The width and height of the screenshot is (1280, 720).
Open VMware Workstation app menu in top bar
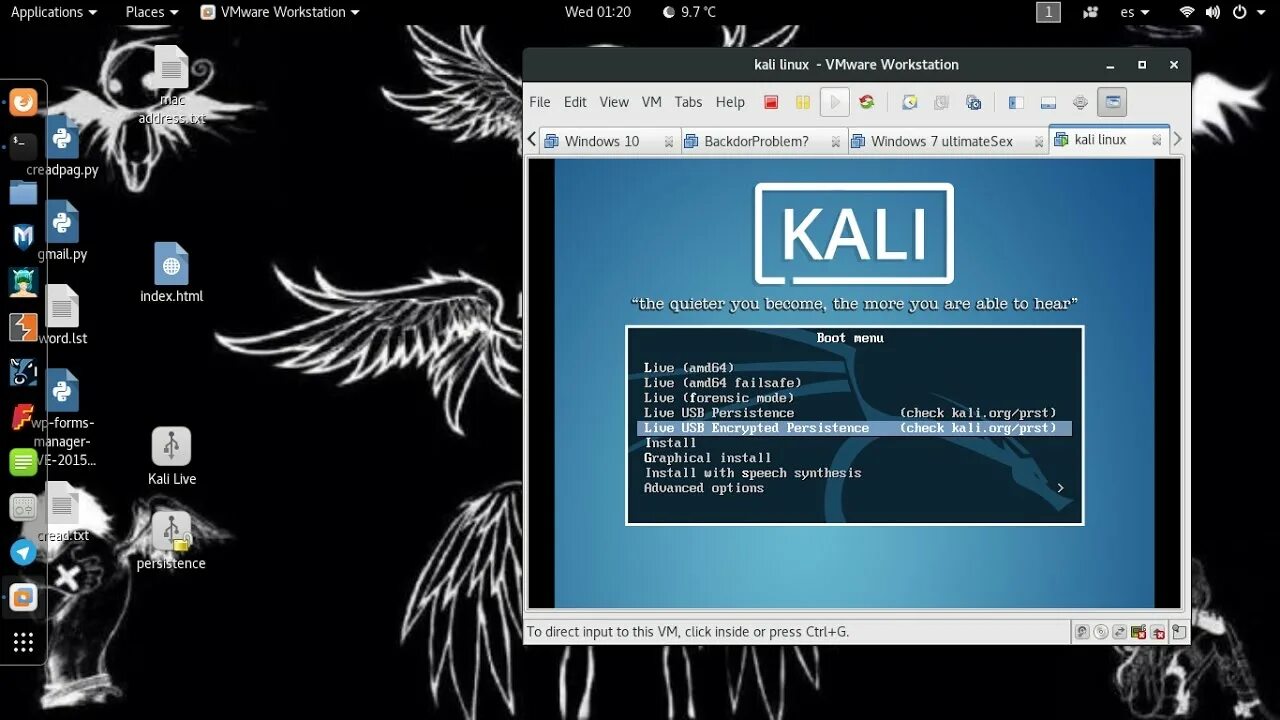pos(279,12)
